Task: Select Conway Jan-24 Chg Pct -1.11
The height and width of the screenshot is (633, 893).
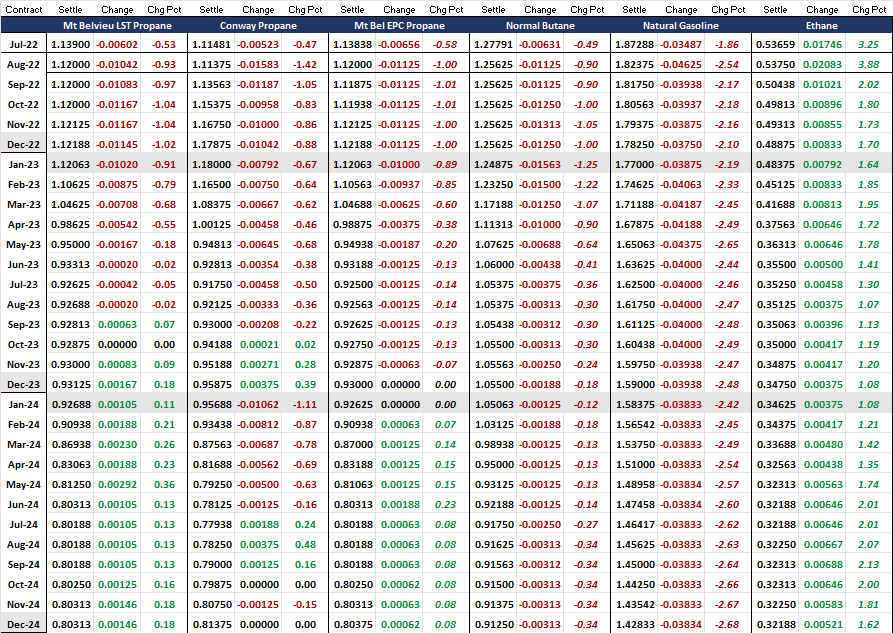Action: (x=304, y=405)
